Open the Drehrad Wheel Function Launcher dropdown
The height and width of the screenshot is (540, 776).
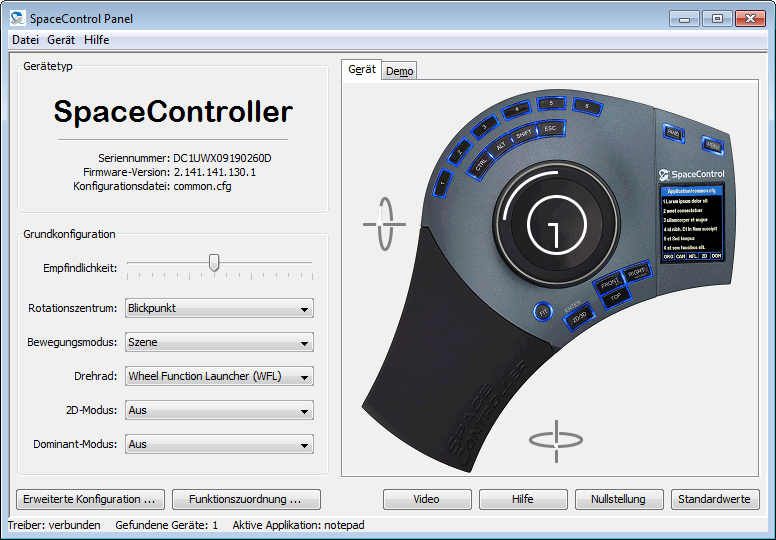[219, 377]
